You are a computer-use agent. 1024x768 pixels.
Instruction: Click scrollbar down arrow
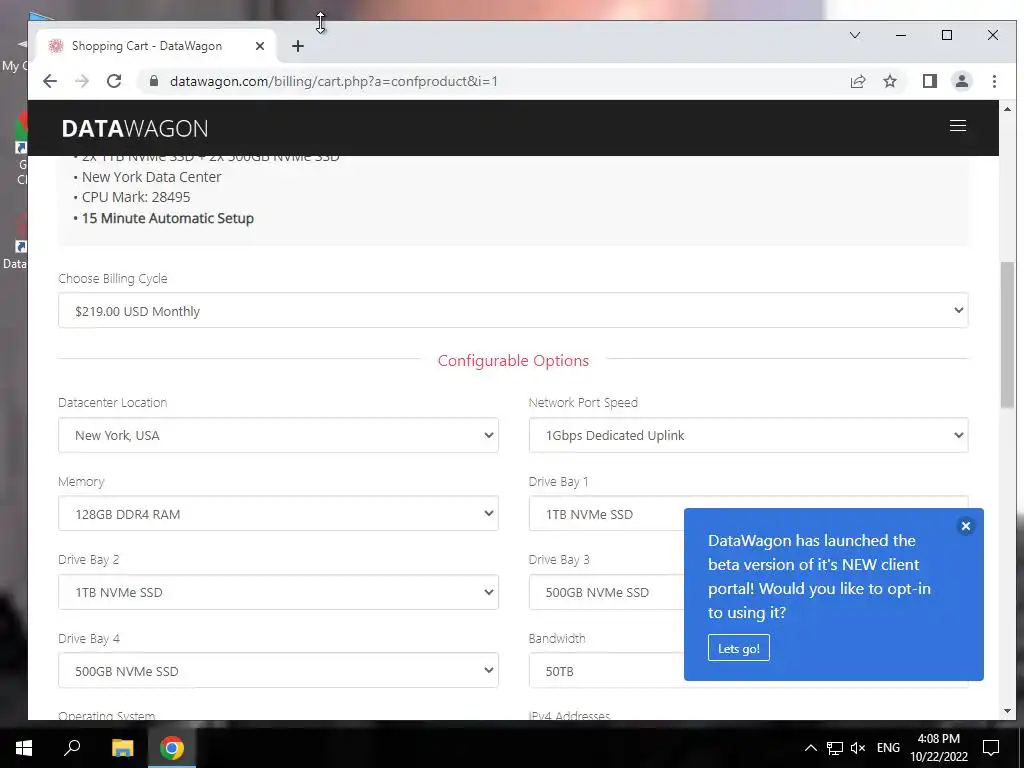[x=1007, y=711]
